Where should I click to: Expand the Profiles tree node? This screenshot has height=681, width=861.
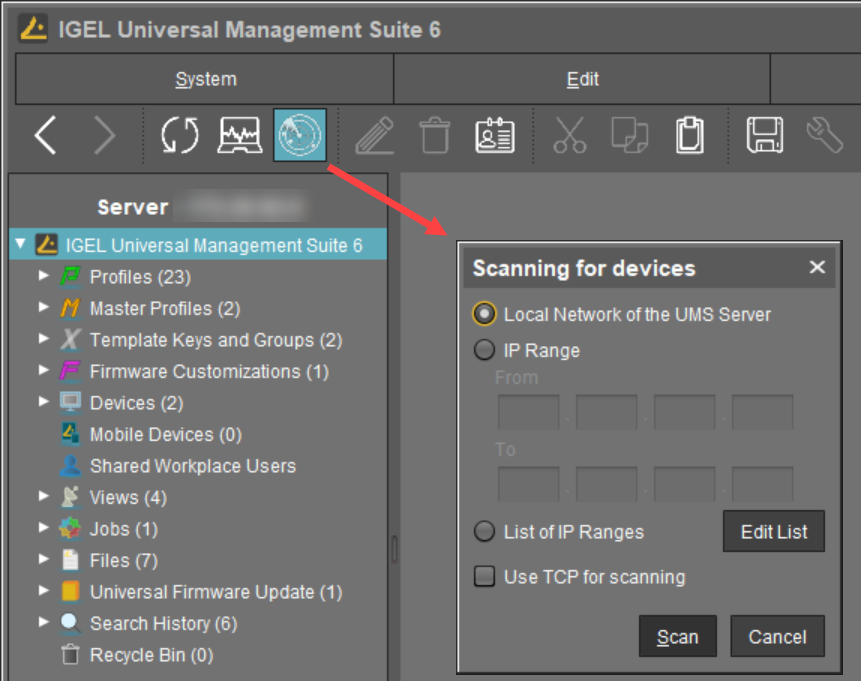(44, 277)
